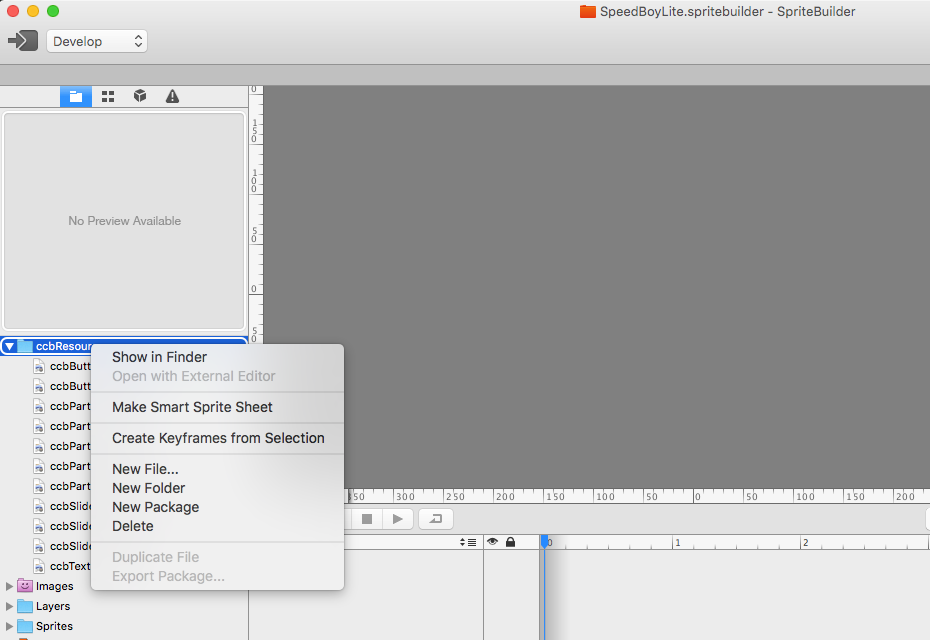Select the ccbText file in tree

point(70,566)
